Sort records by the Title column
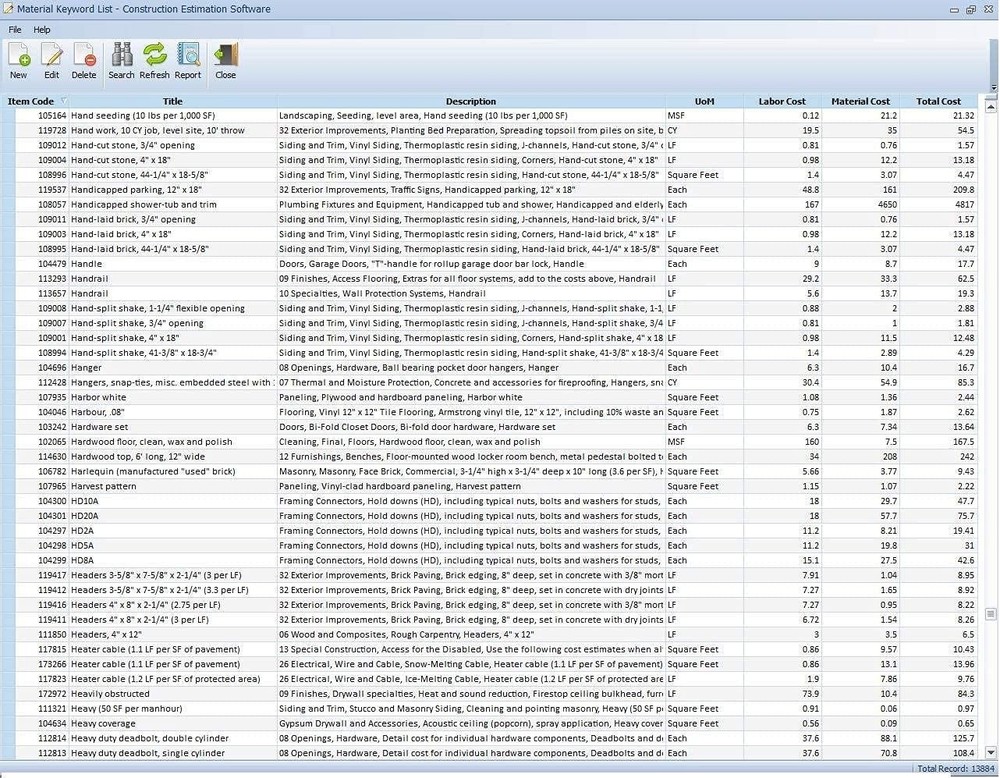This screenshot has width=1000, height=778. pyautogui.click(x=172, y=101)
